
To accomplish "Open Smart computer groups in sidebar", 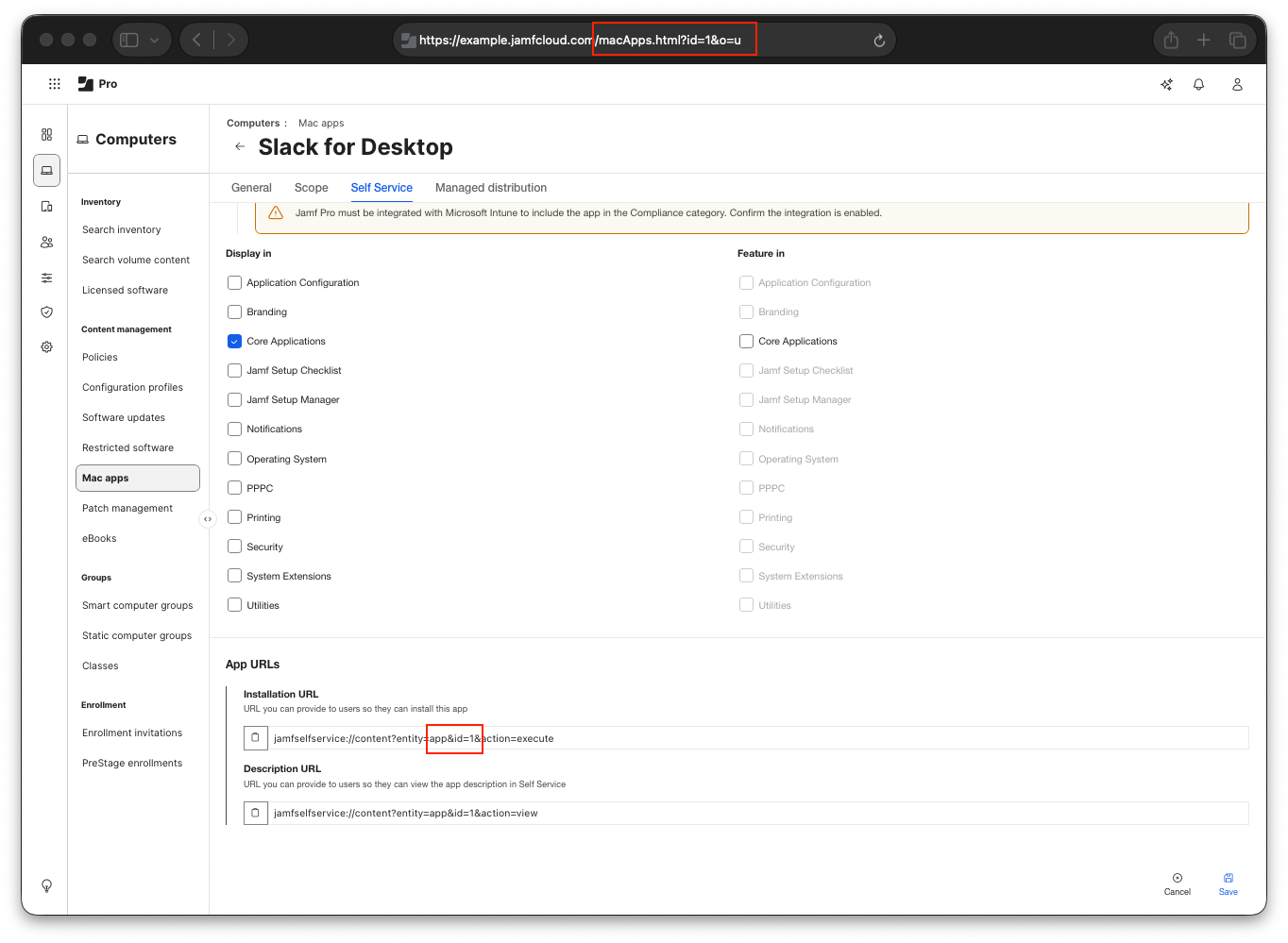I will click(138, 605).
